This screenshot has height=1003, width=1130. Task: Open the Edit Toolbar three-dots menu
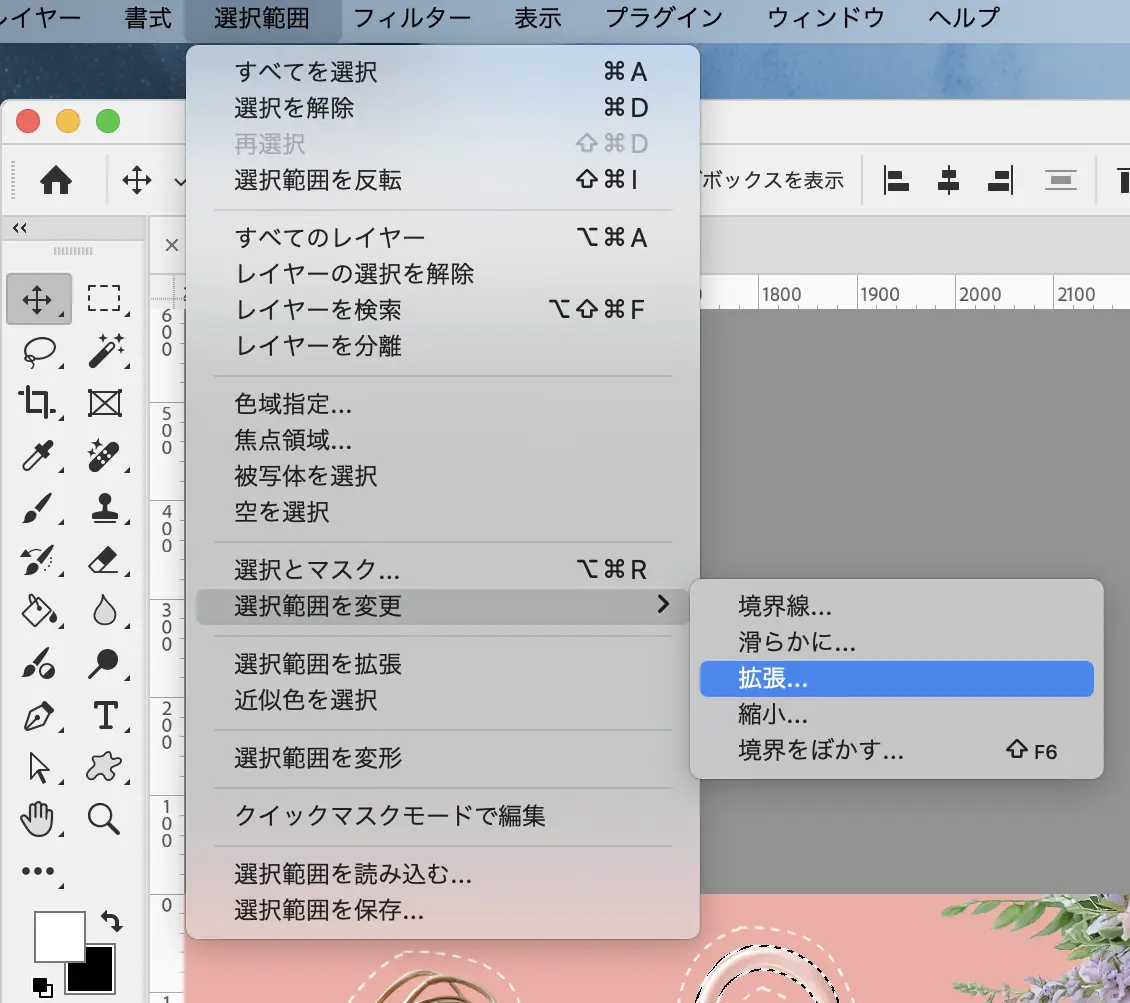pyautogui.click(x=38, y=871)
